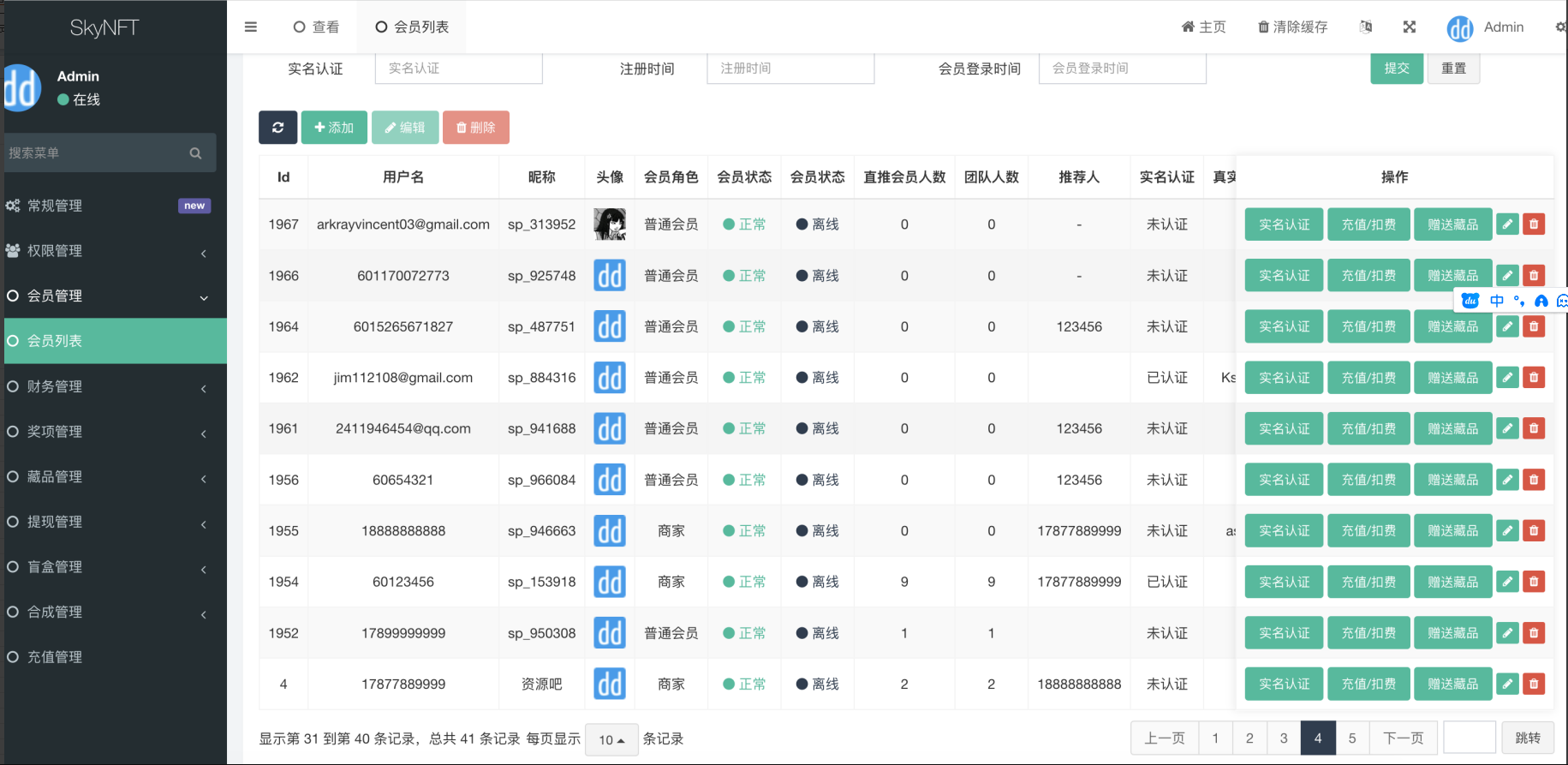
Task: Edit user 1964 pencil icon
Action: tap(1508, 326)
